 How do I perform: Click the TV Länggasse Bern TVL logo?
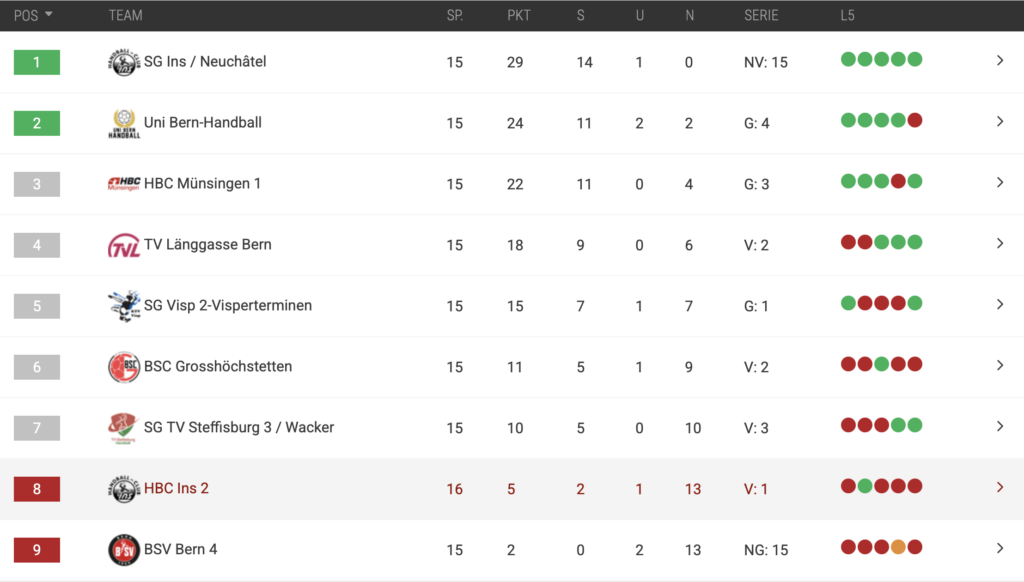tap(124, 245)
